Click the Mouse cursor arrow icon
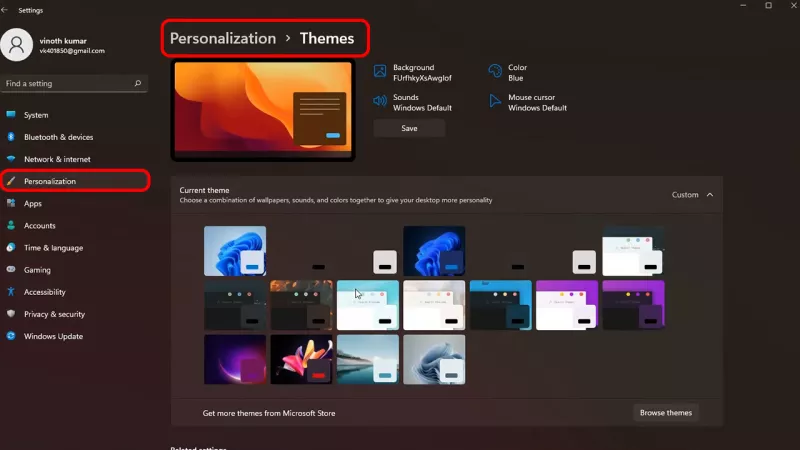Viewport: 800px width, 450px height. (495, 101)
